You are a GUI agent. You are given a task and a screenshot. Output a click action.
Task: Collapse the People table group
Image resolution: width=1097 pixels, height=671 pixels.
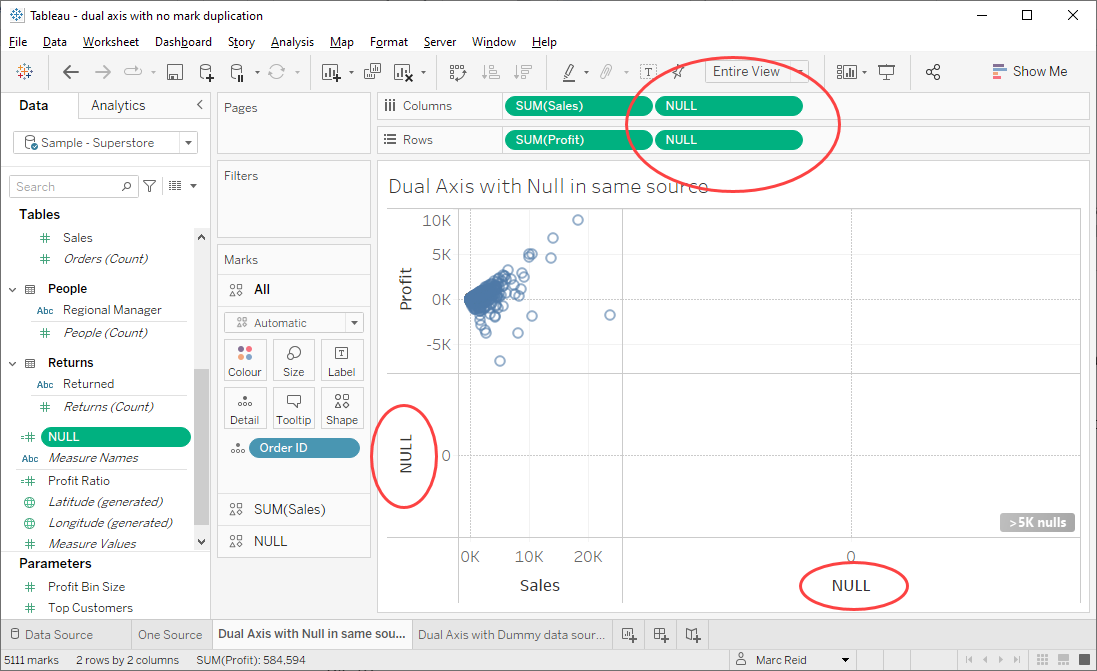click(x=13, y=289)
